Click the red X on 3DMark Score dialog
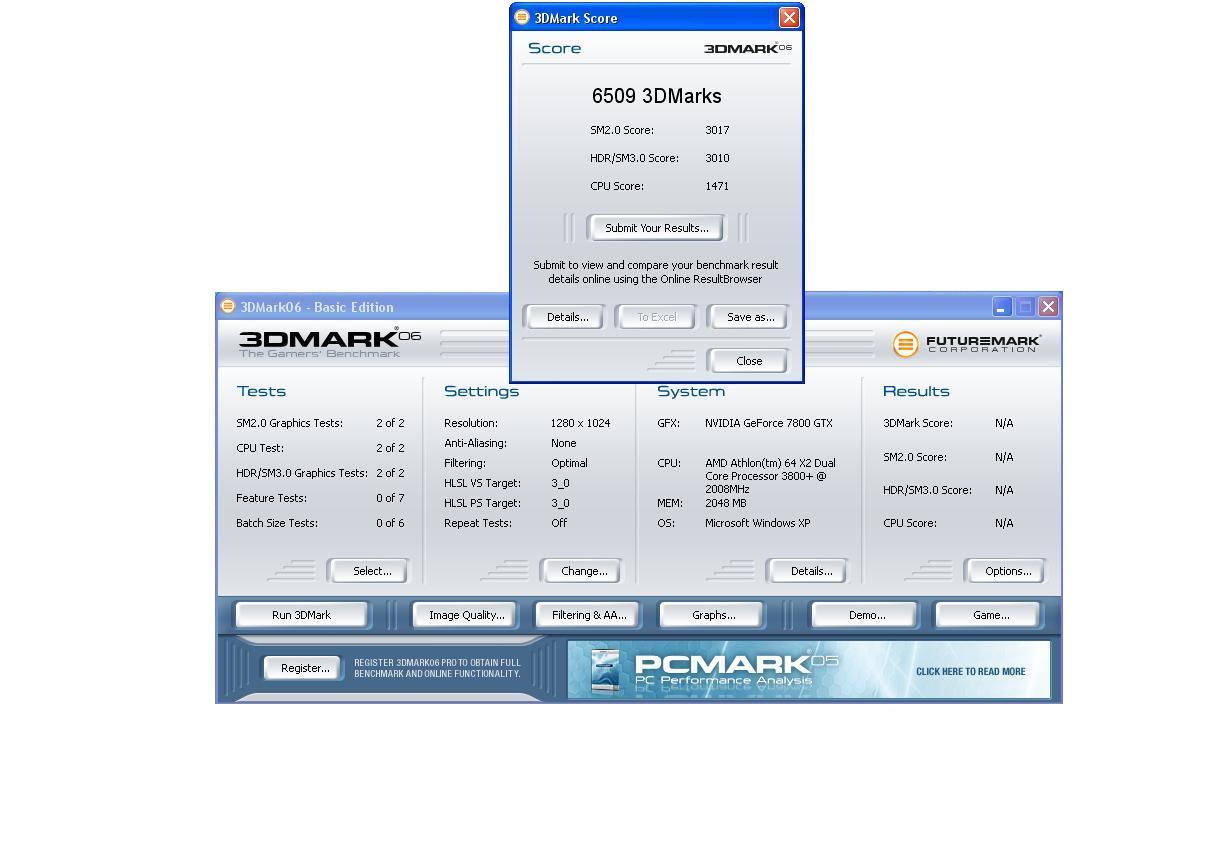Viewport: 1218px width, 860px height. [789, 18]
